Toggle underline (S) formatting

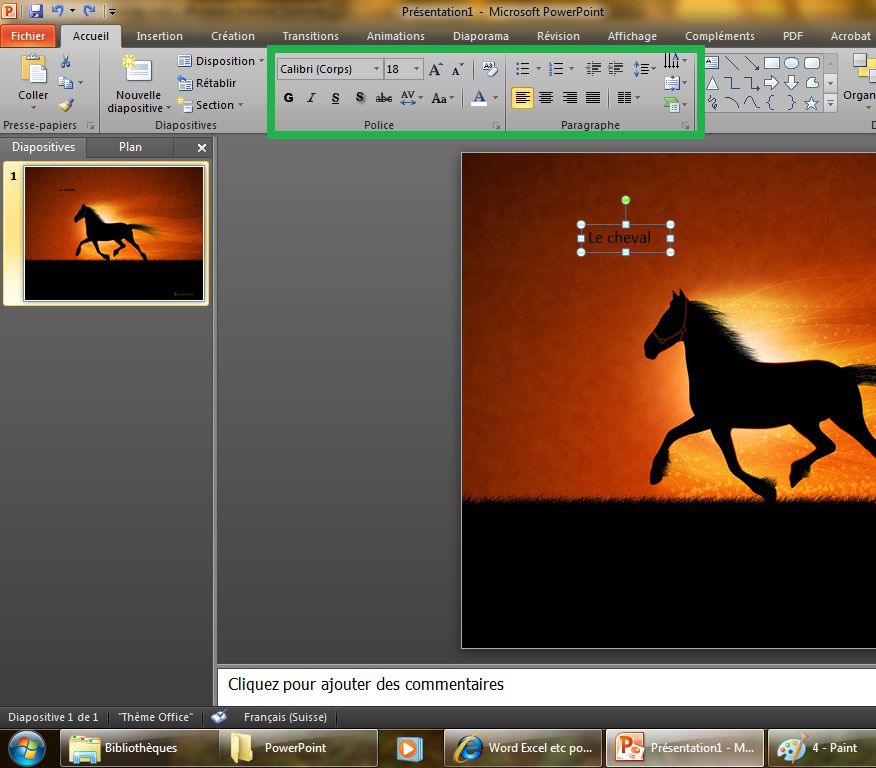(x=335, y=98)
